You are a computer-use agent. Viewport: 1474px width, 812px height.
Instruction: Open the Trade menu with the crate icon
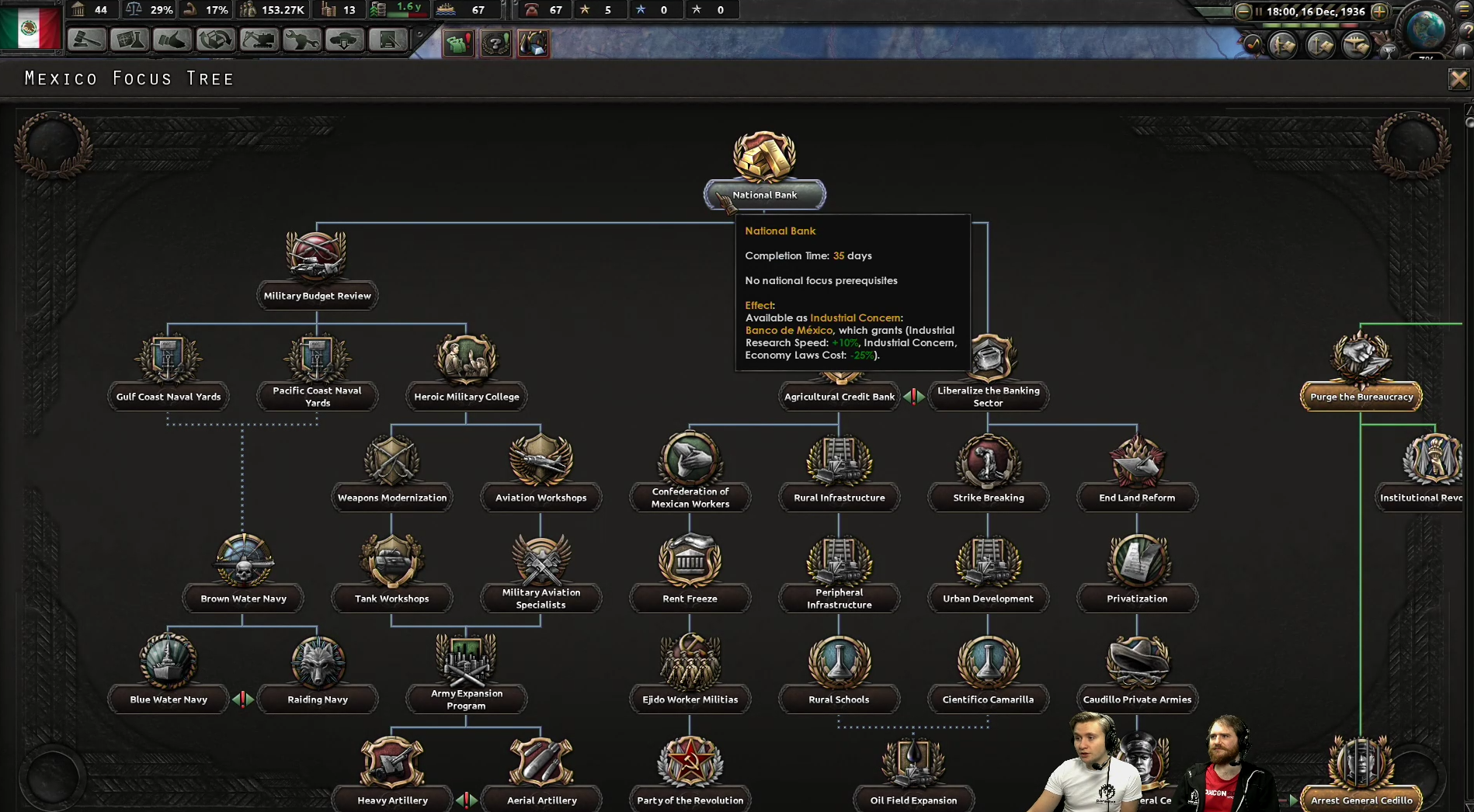coord(215,40)
